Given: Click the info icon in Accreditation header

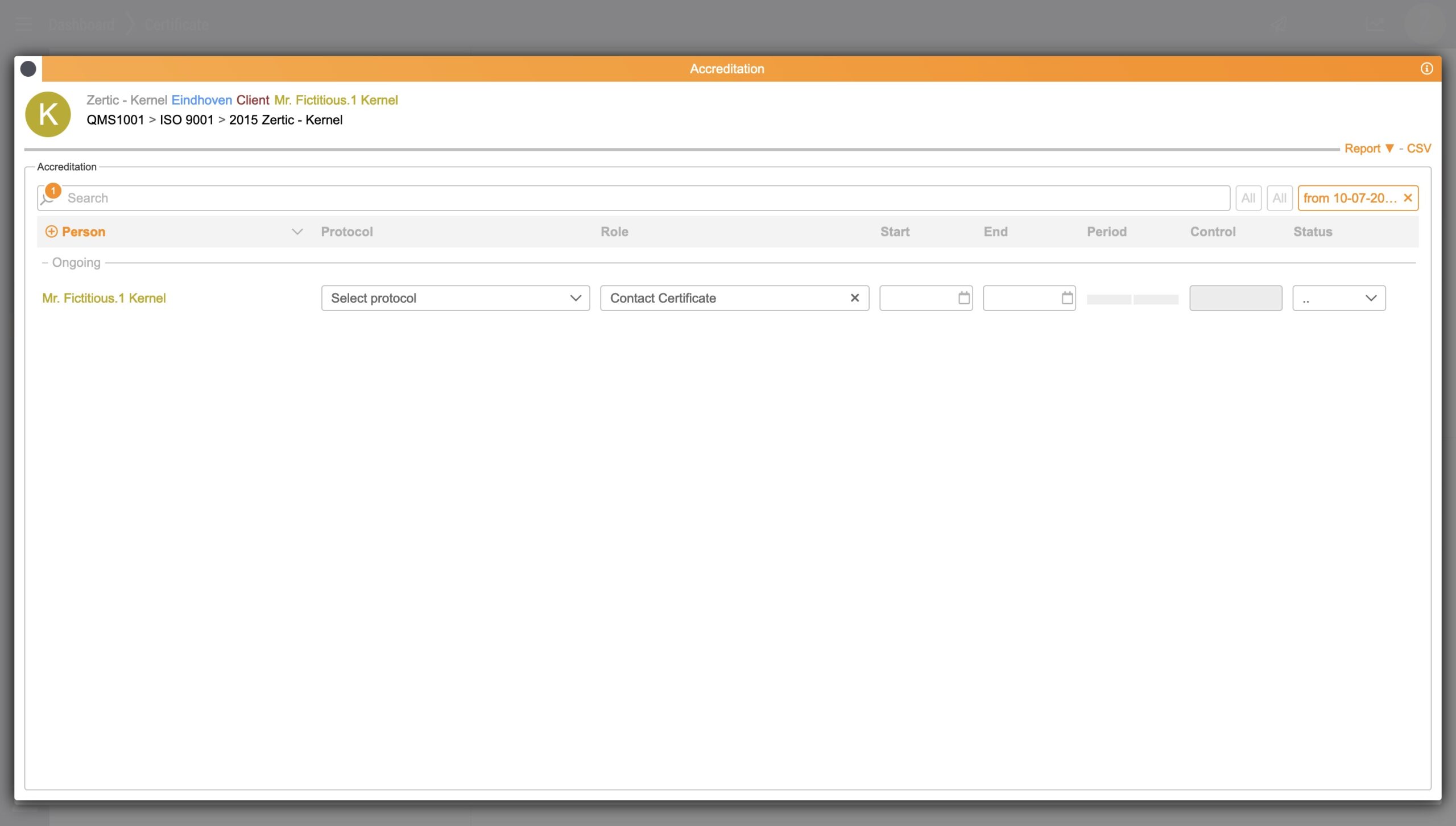Looking at the screenshot, I should coord(1426,69).
